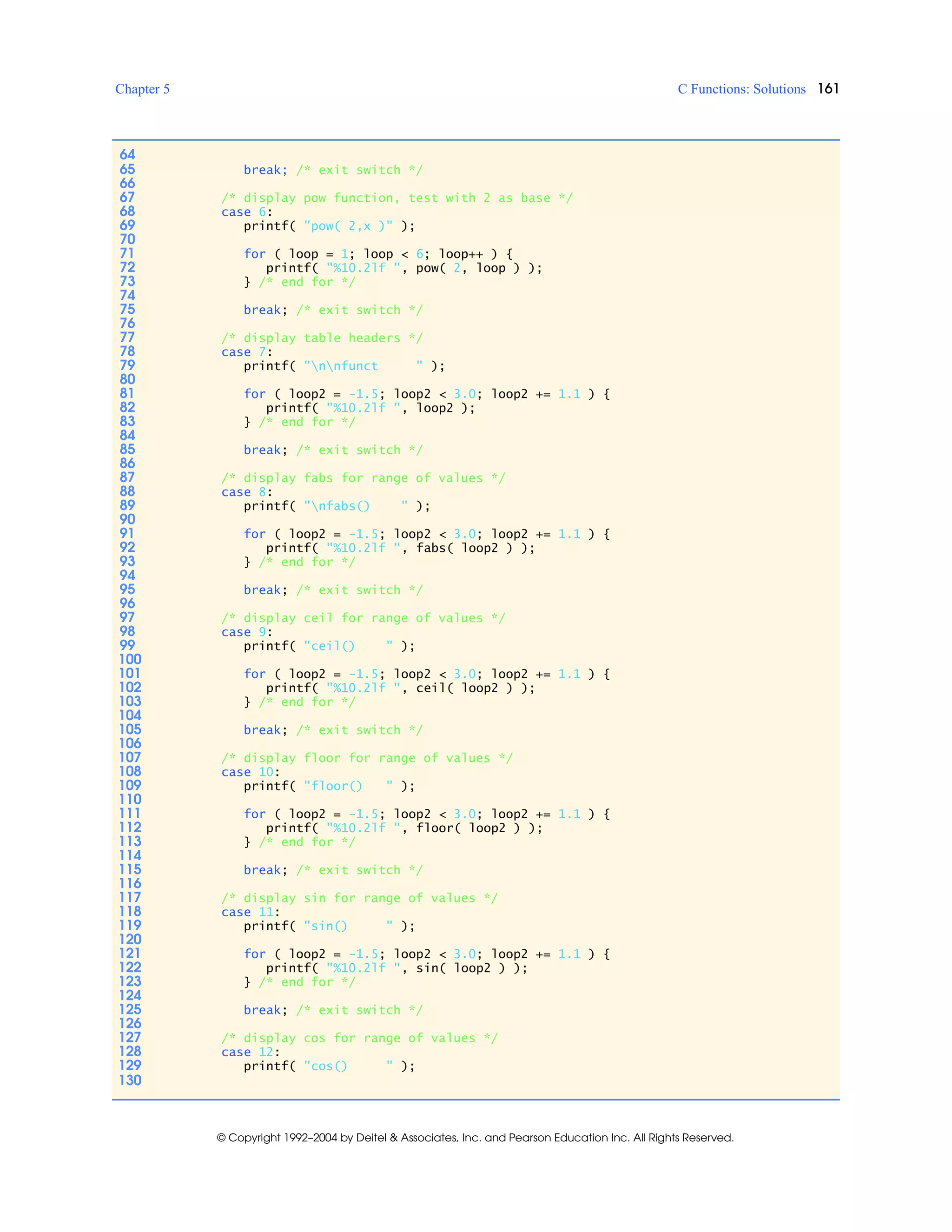Viewport: 952px width, 1232px height.
Task: Click 'case 12:' label
Action: (251, 1052)
